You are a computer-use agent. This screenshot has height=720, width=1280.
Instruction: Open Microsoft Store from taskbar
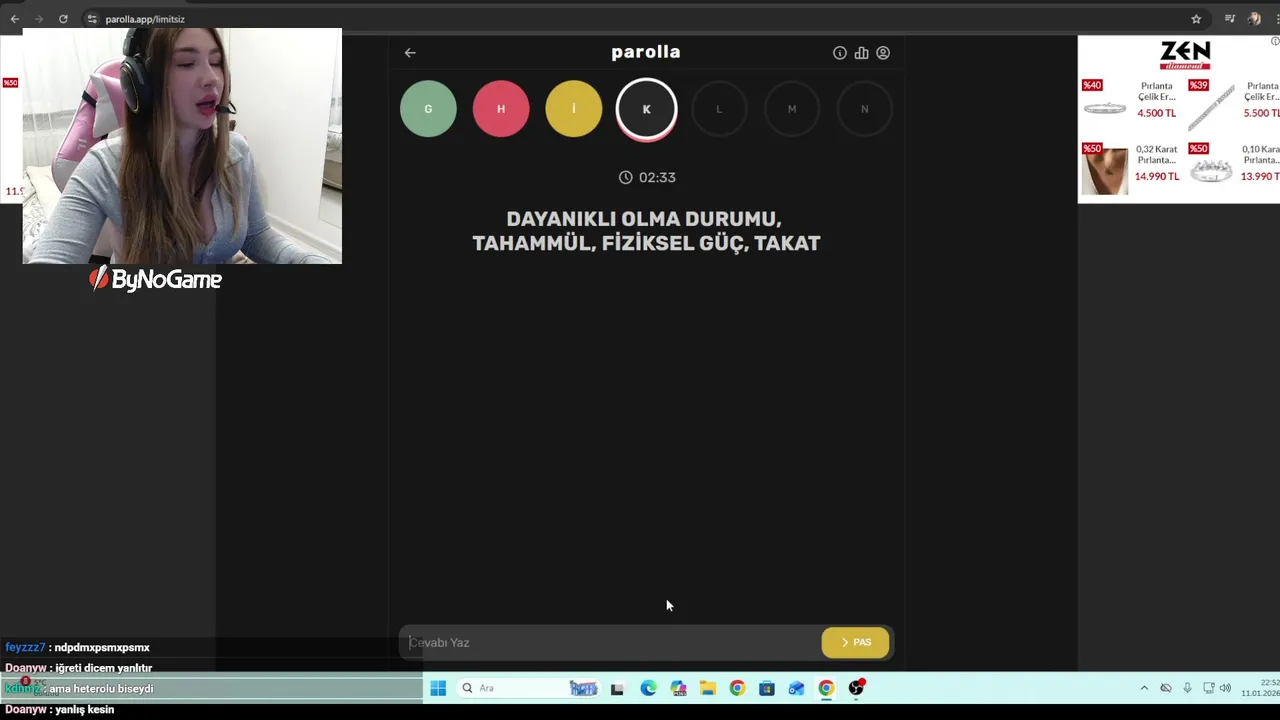(x=767, y=688)
